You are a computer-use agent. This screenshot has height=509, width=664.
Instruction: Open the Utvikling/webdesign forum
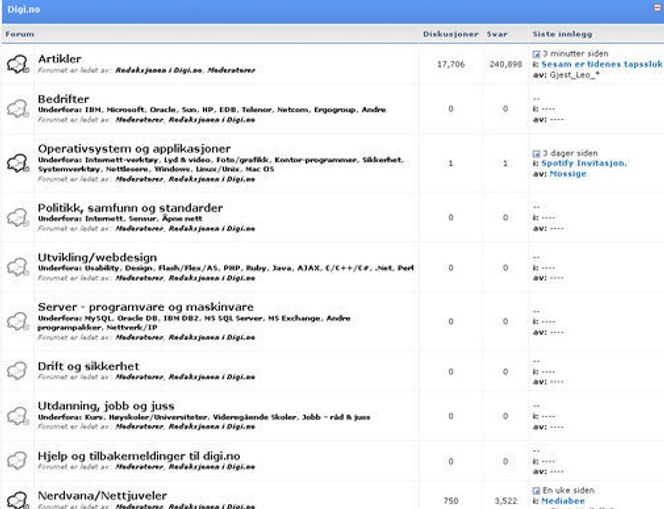(x=97, y=257)
